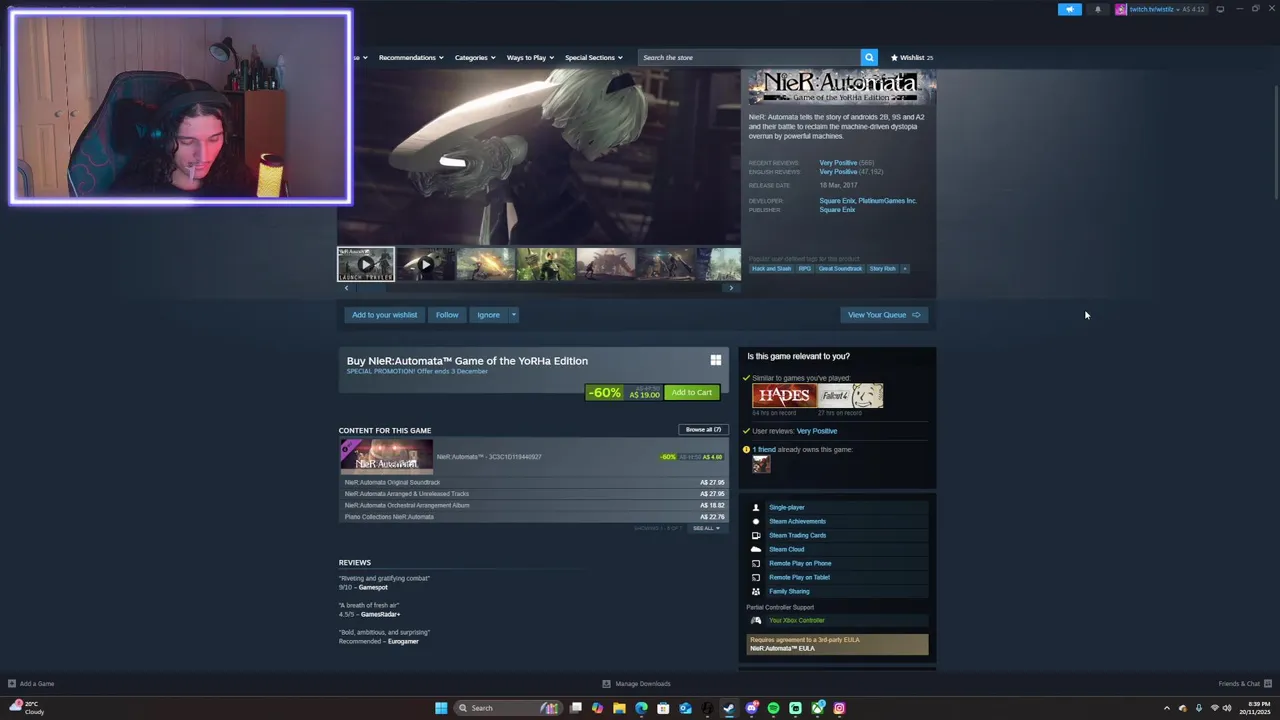The height and width of the screenshot is (720, 1280).
Task: Click the friend's avatar who owns game
Action: pos(762,464)
